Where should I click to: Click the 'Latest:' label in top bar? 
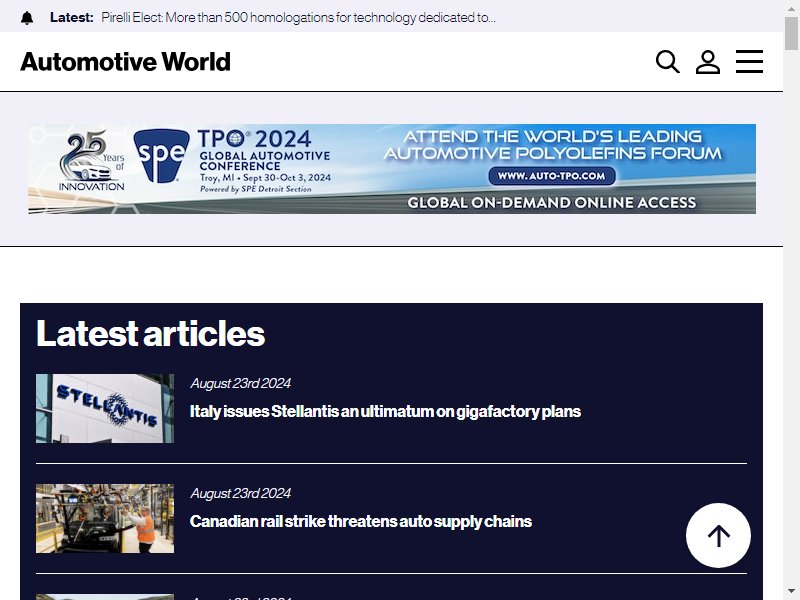(x=72, y=17)
